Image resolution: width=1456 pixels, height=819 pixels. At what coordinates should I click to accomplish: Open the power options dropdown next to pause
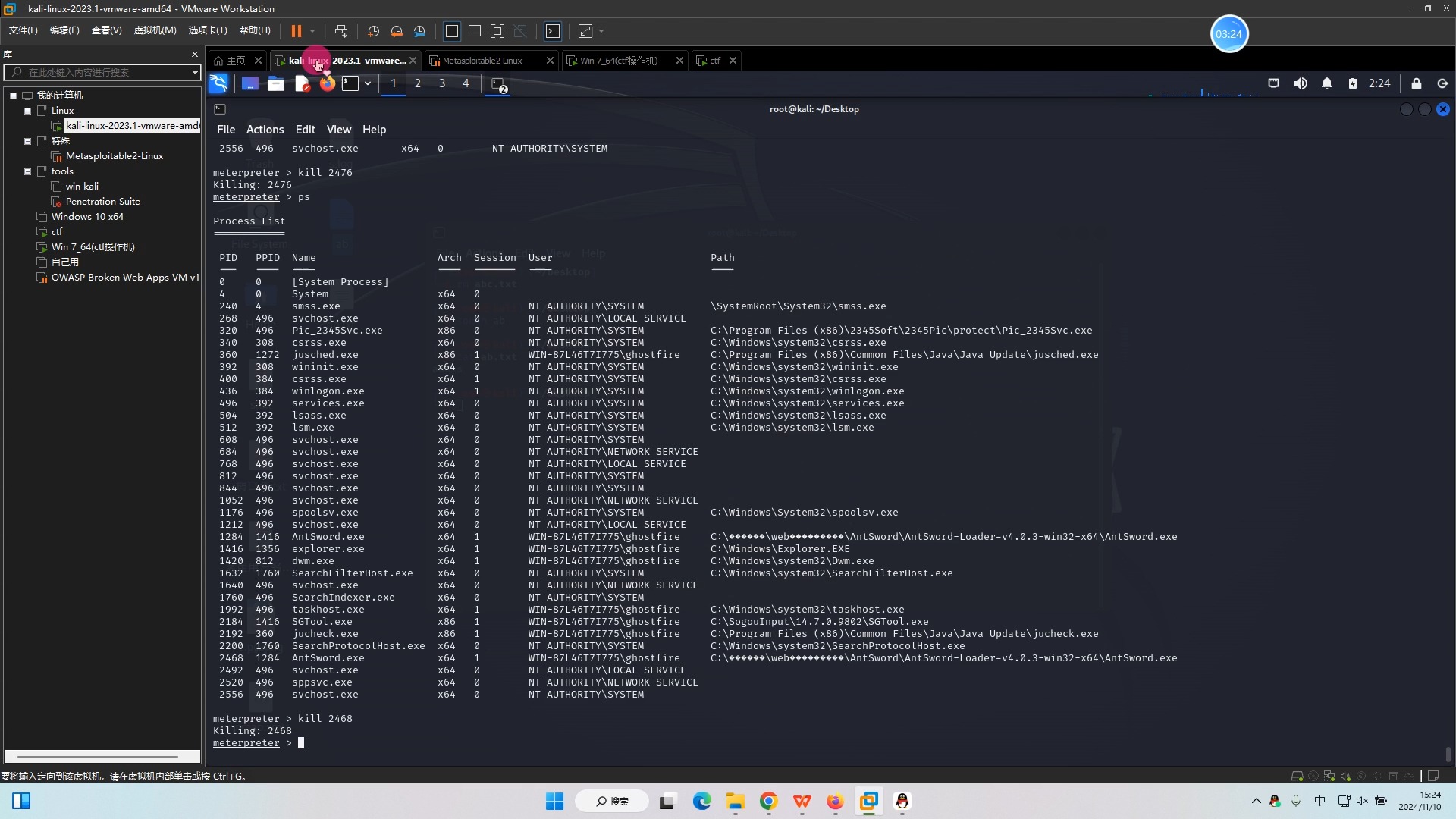(x=312, y=31)
